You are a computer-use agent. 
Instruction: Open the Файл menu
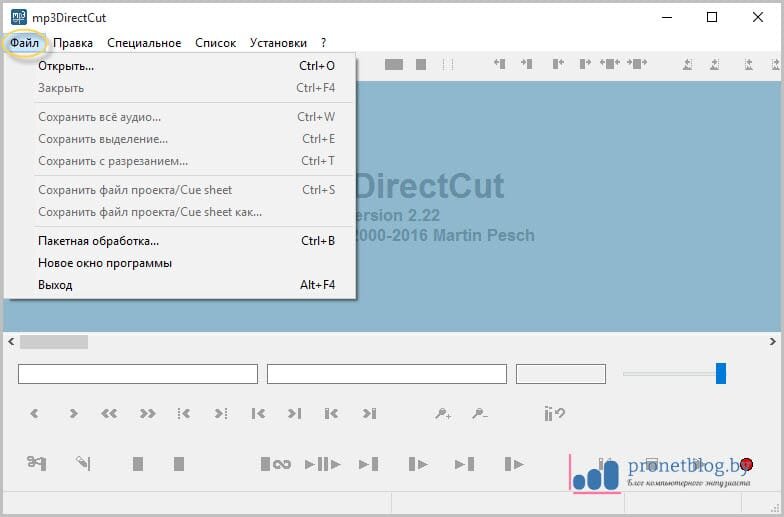coord(24,43)
